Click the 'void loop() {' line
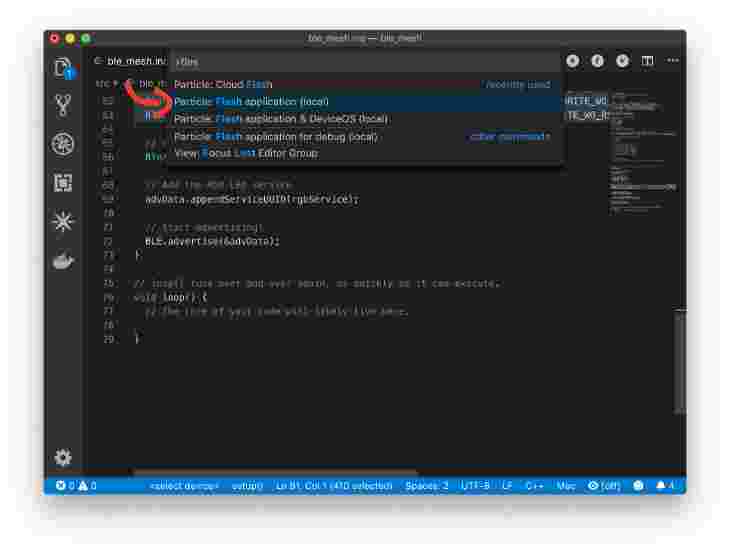 pyautogui.click(x=170, y=297)
